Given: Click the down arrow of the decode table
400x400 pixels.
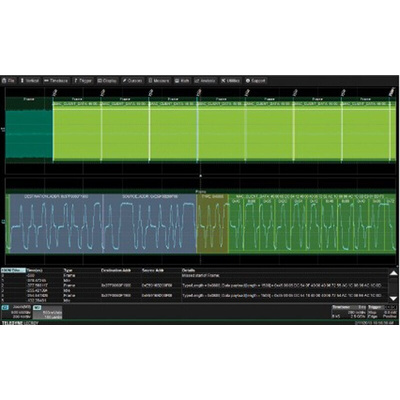Looking at the screenshot, I should [394, 298].
